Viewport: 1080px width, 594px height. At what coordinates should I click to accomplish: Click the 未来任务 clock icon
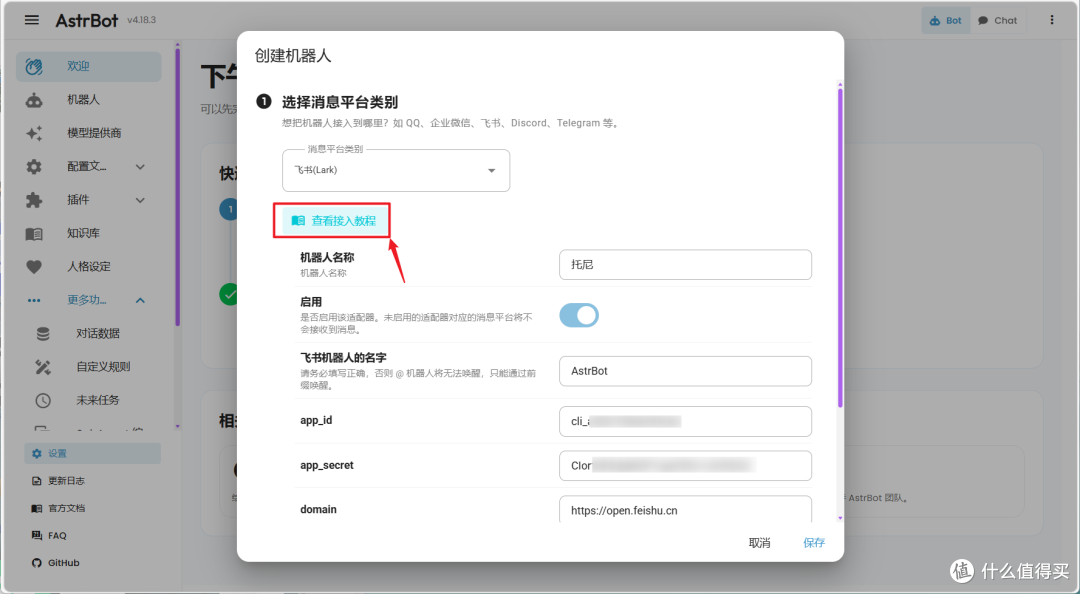[43, 400]
